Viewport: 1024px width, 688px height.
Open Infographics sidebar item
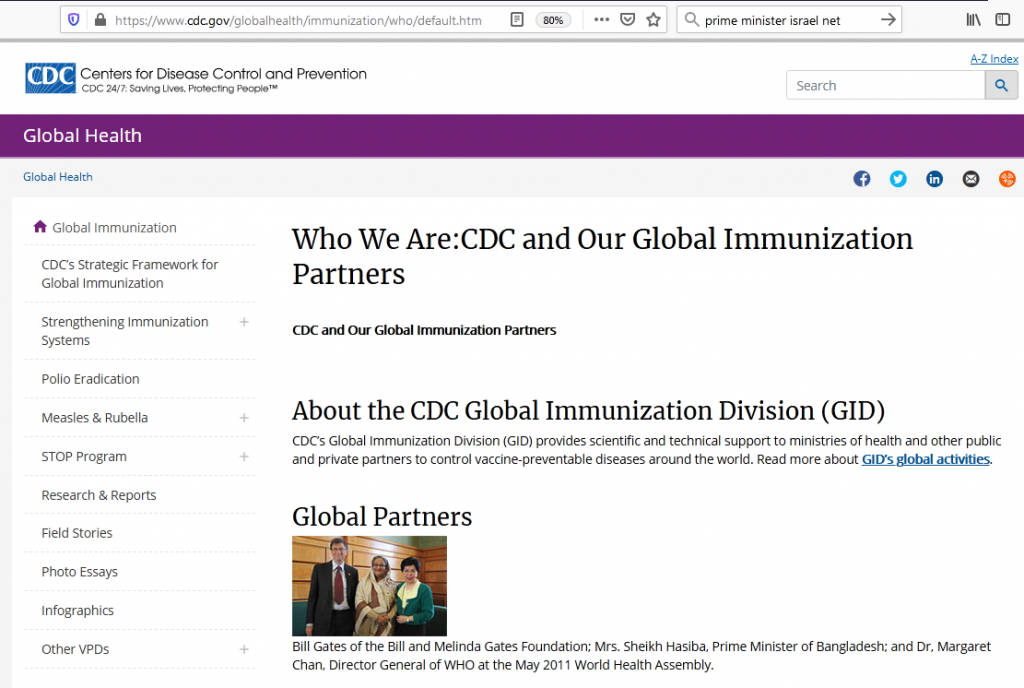77,610
